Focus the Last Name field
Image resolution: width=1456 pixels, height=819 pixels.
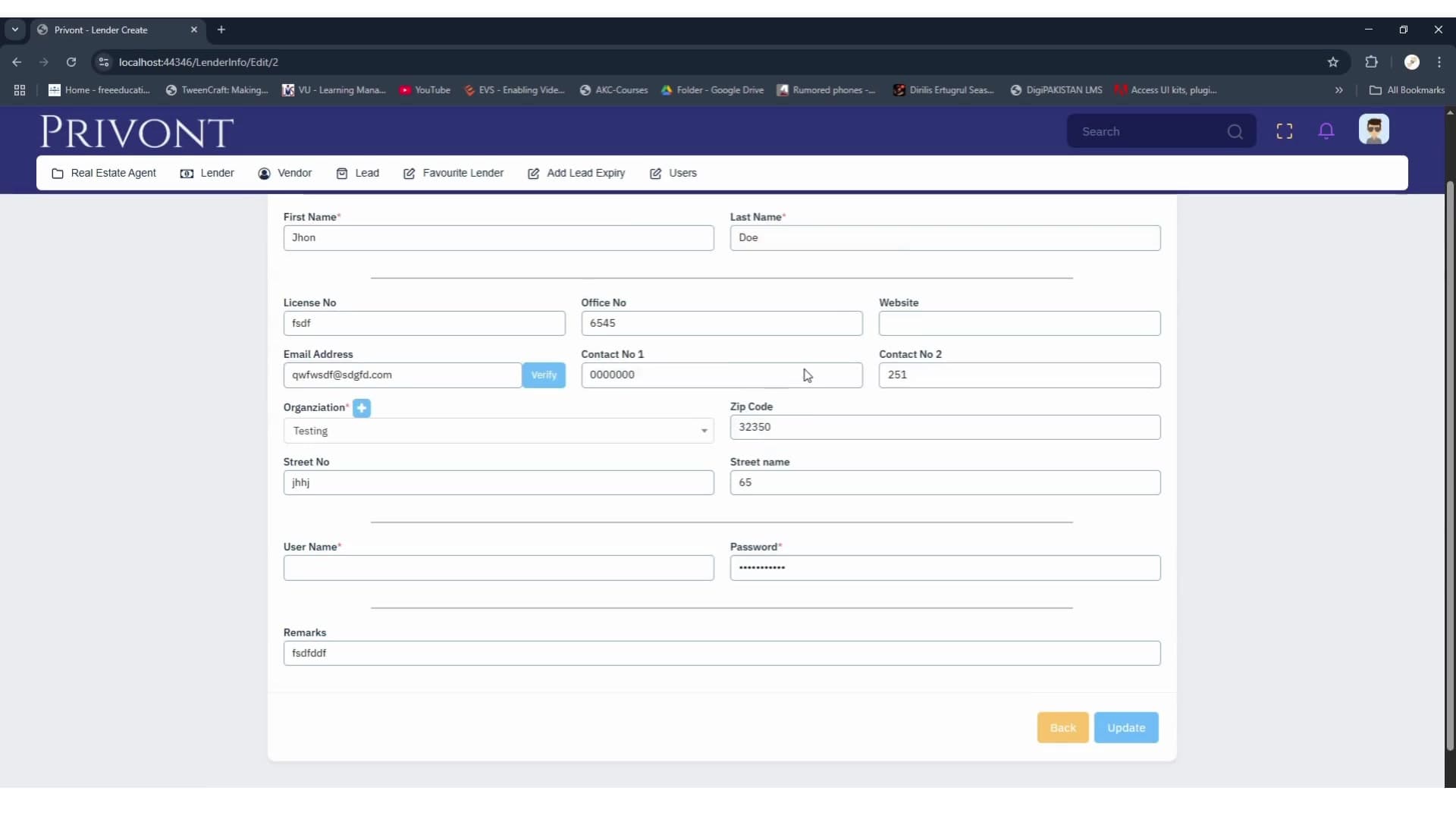945,238
